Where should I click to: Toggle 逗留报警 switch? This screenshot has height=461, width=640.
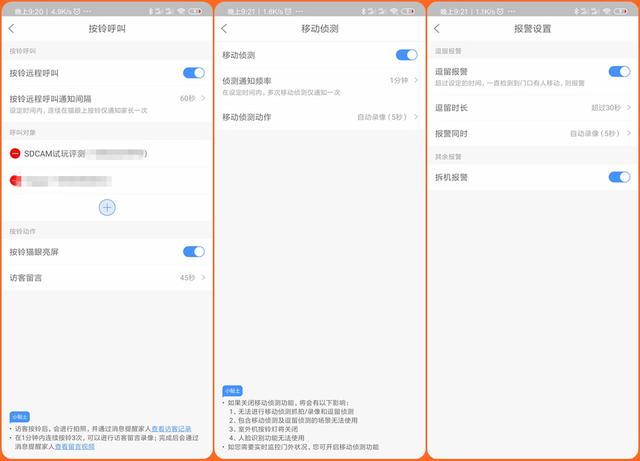point(619,71)
